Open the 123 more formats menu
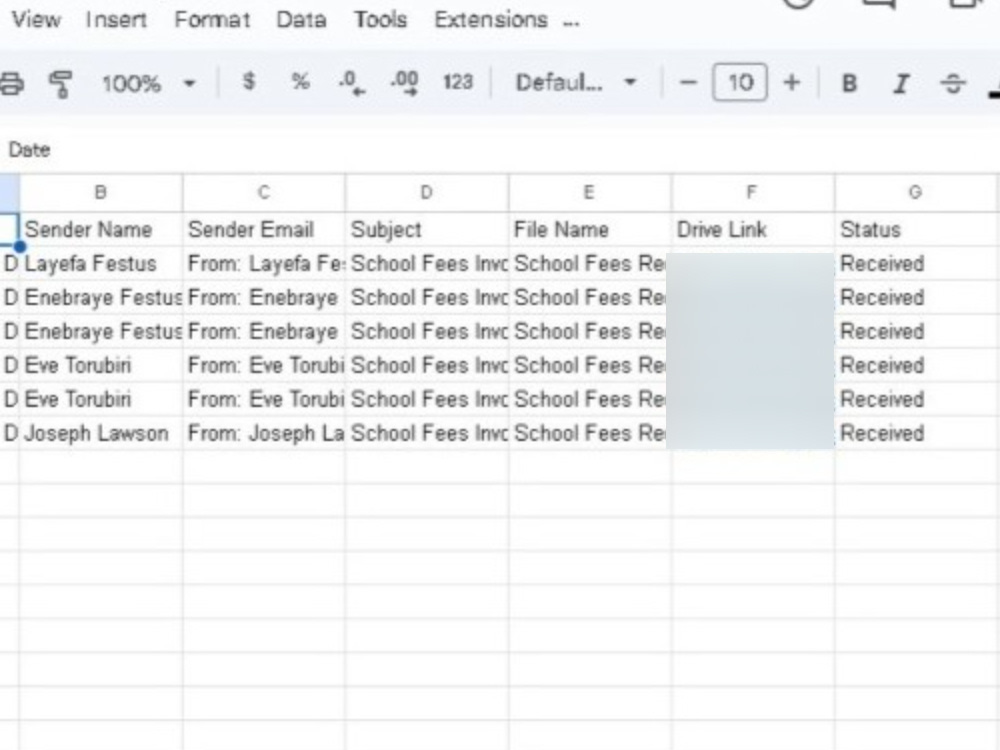1000x750 pixels. tap(458, 82)
